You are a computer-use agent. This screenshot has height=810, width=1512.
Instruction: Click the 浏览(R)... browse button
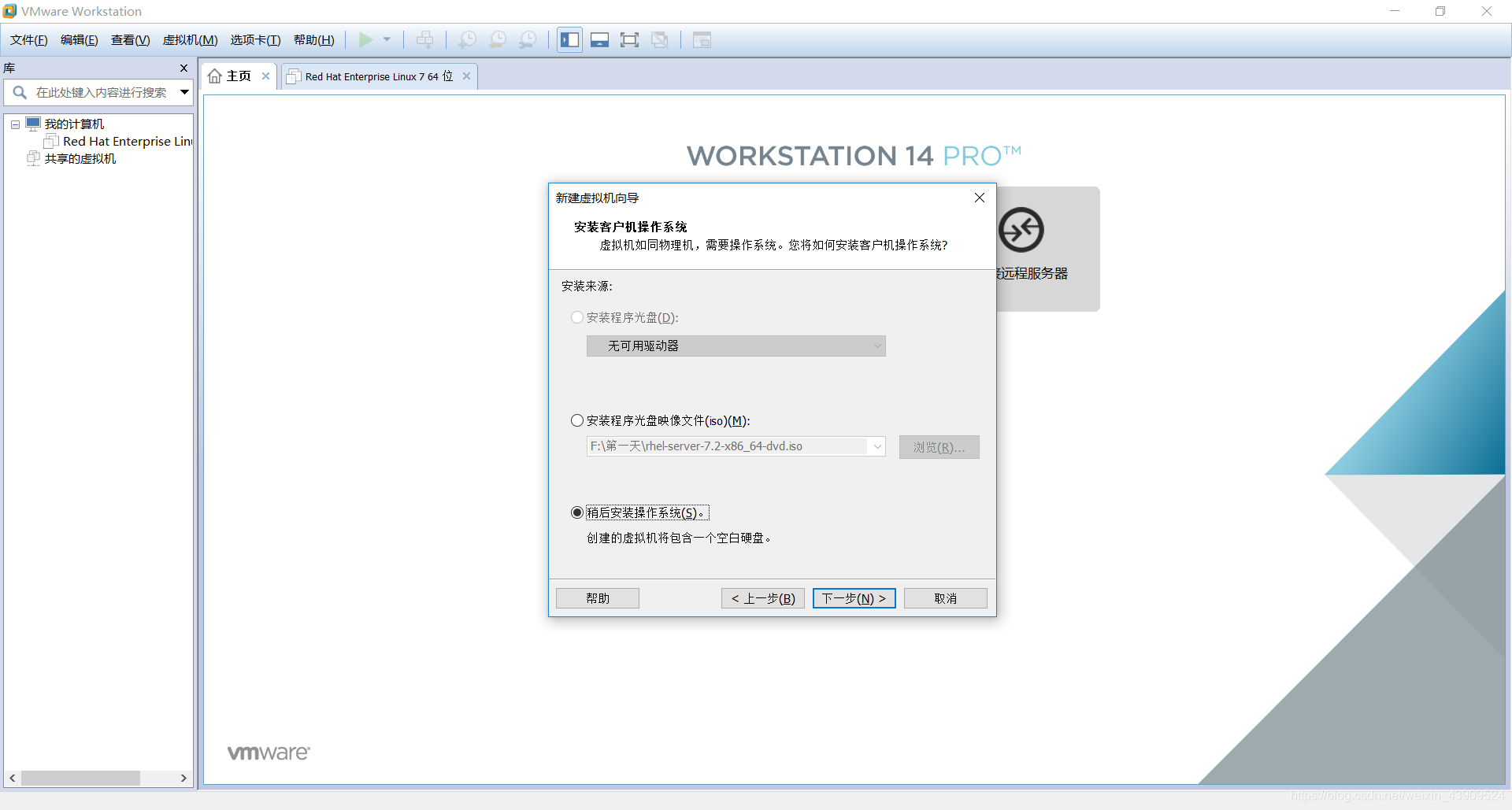tap(939, 447)
